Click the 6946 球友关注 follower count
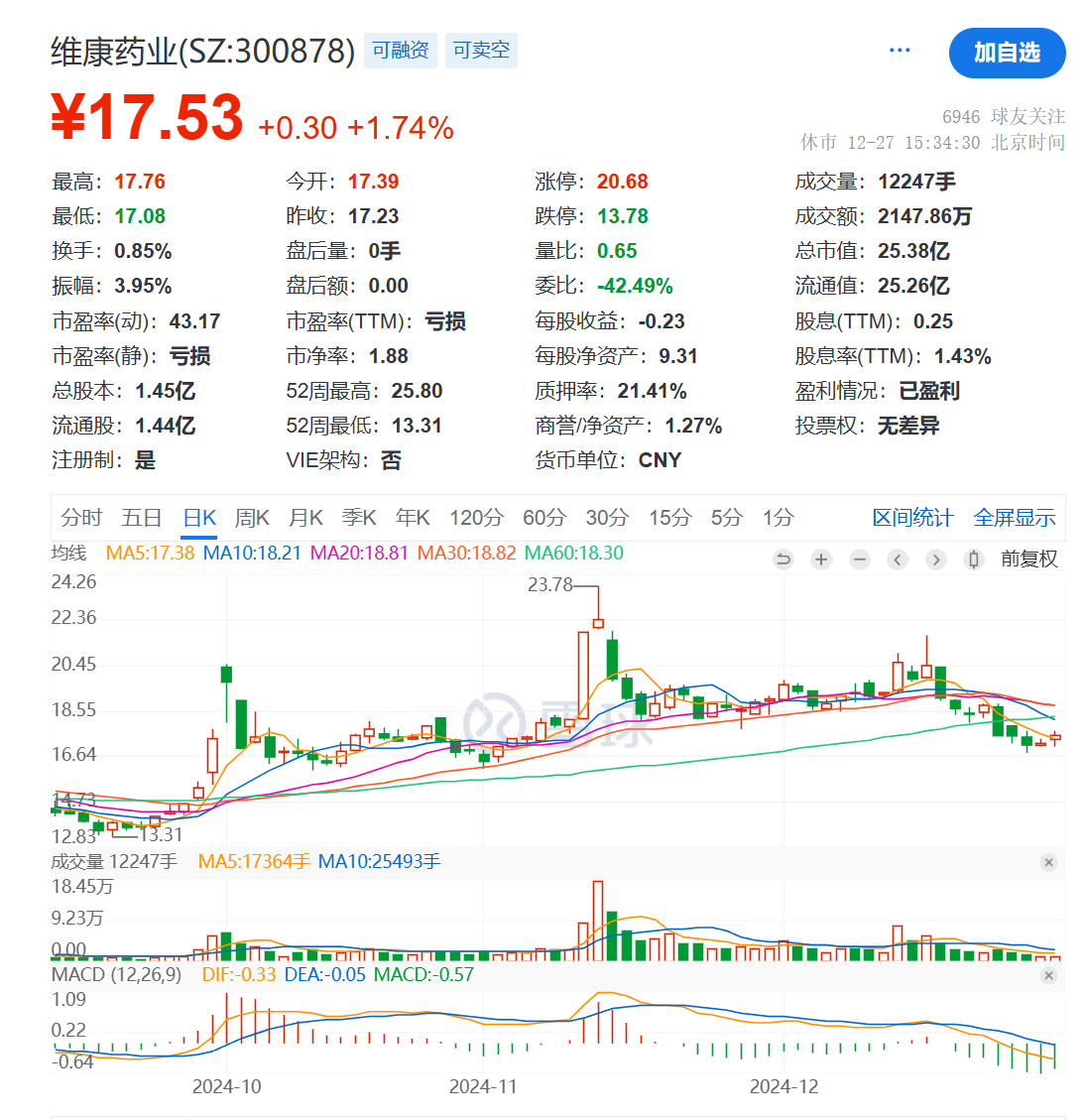Screen dimensions: 1084x1120 point(1004,116)
